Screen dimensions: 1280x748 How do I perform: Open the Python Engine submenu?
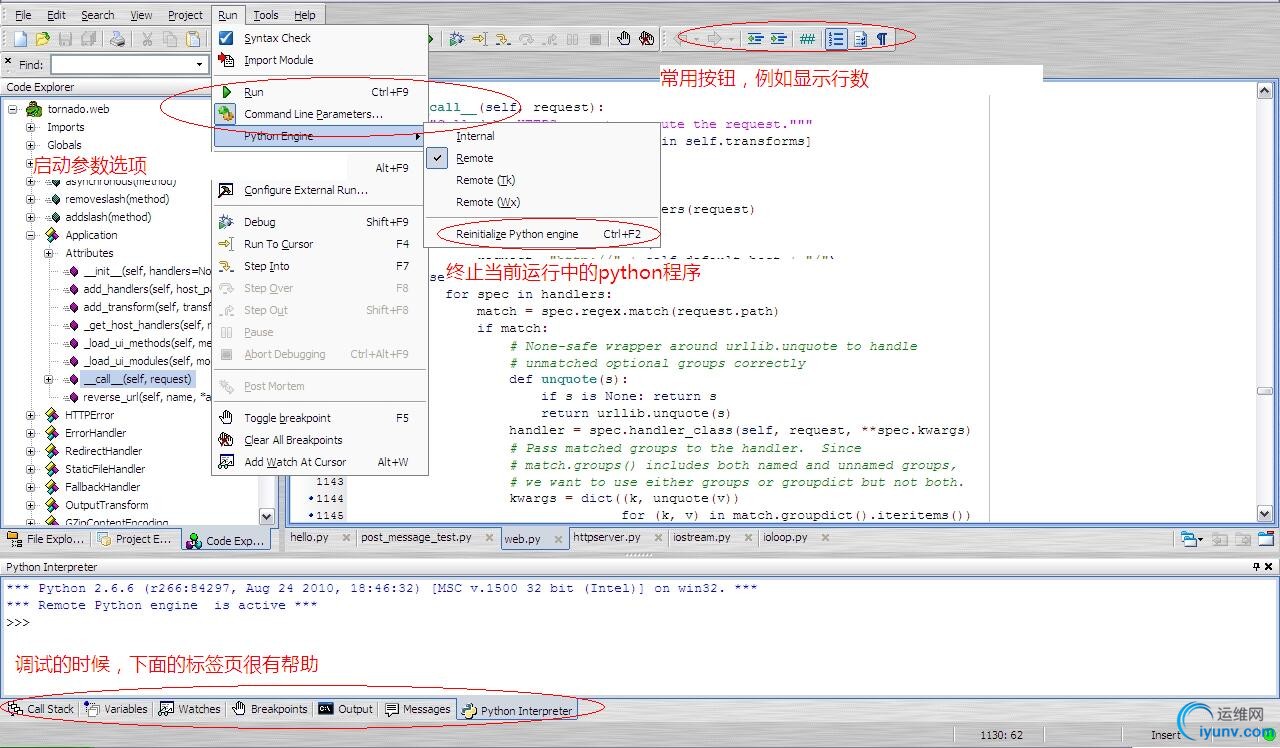[x=320, y=136]
